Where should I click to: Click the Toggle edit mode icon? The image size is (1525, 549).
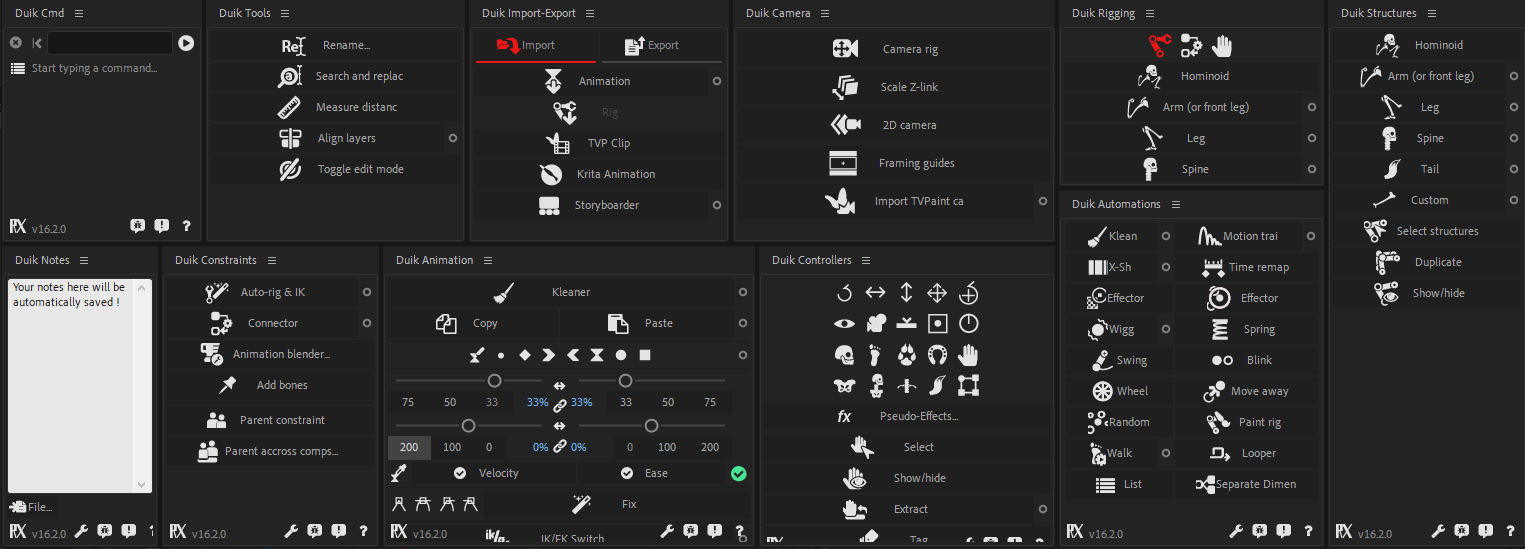[x=290, y=169]
